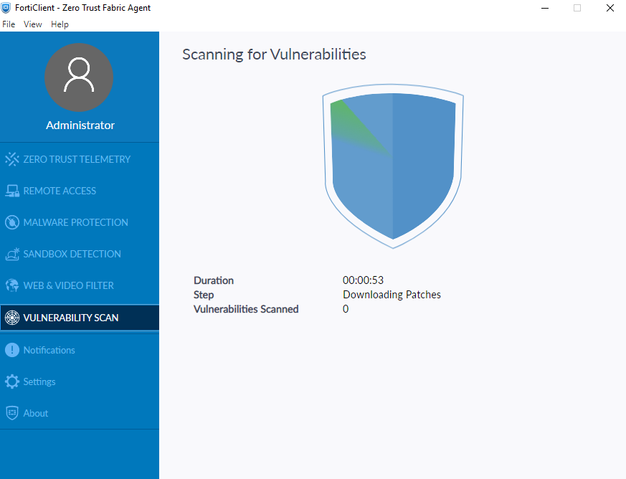Click the About shield icon
The height and width of the screenshot is (479, 626).
pyautogui.click(x=12, y=413)
